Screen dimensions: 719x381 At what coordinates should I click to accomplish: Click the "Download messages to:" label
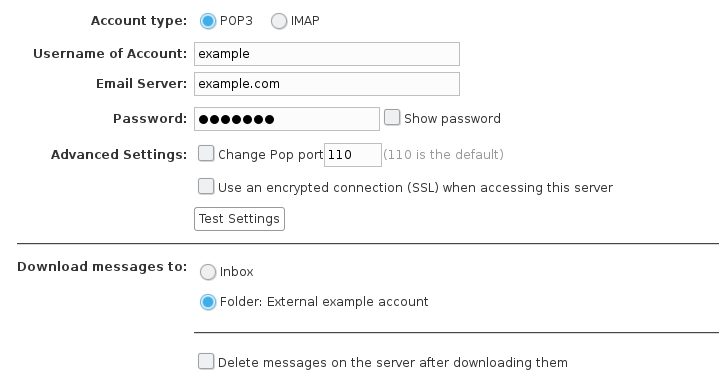[x=102, y=266]
